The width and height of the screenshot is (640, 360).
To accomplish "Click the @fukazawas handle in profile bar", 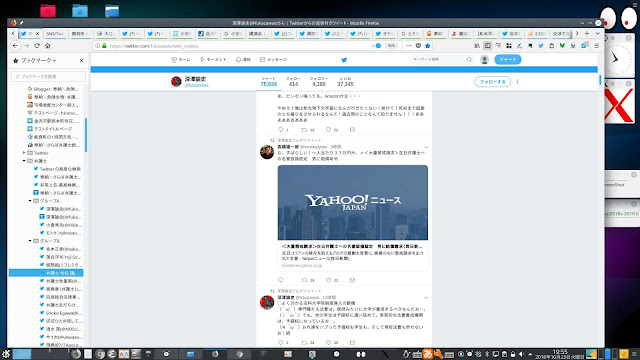I will [x=196, y=85].
